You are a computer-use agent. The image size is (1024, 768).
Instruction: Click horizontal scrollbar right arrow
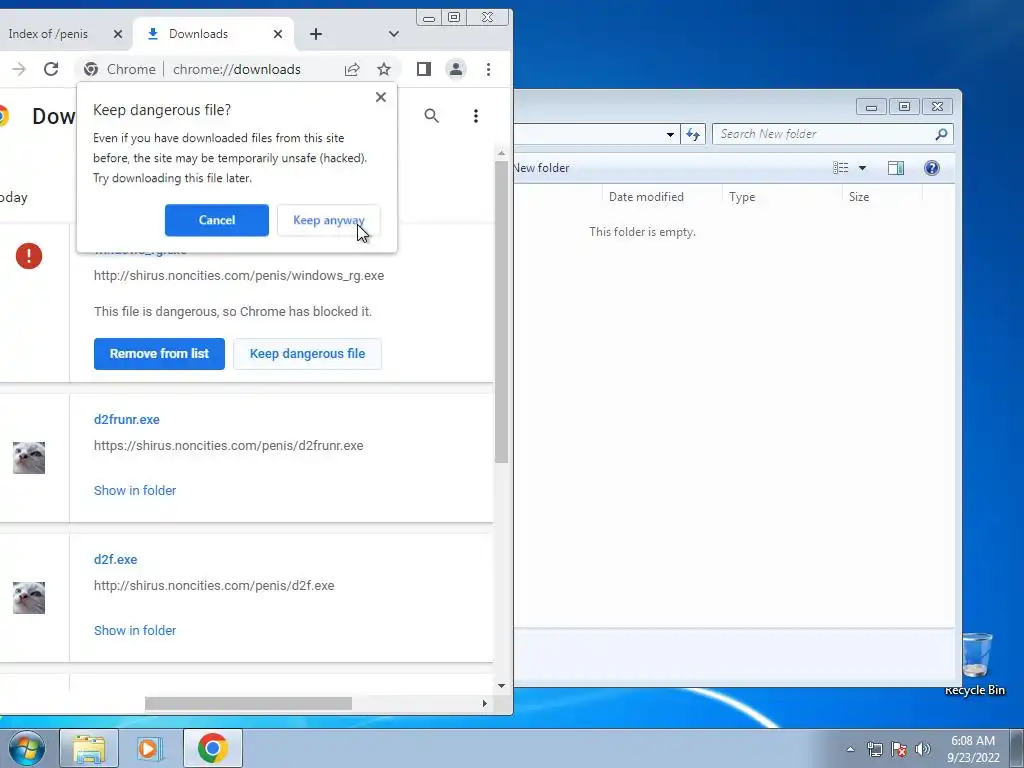[485, 703]
